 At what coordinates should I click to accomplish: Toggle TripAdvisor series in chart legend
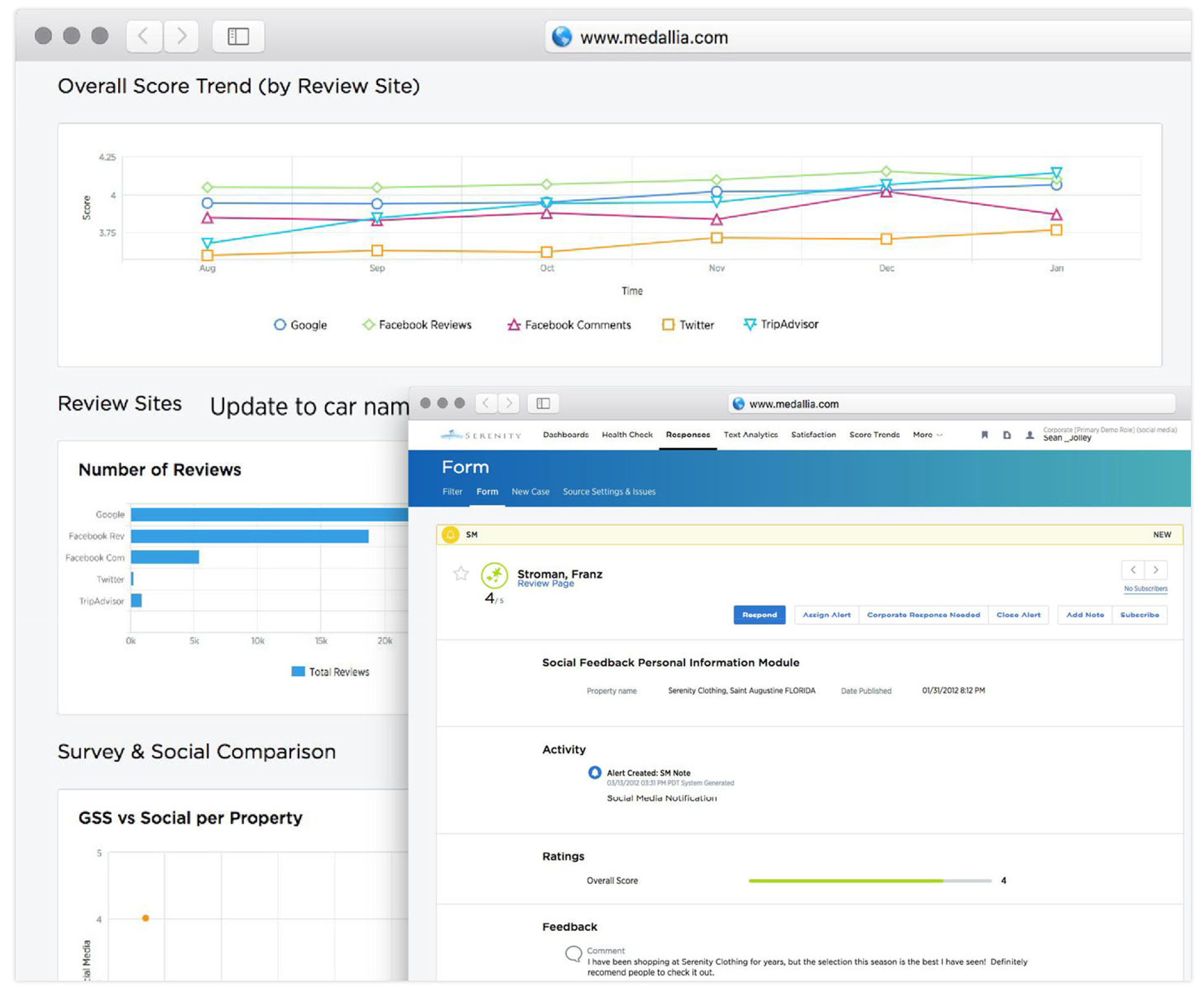click(x=781, y=324)
